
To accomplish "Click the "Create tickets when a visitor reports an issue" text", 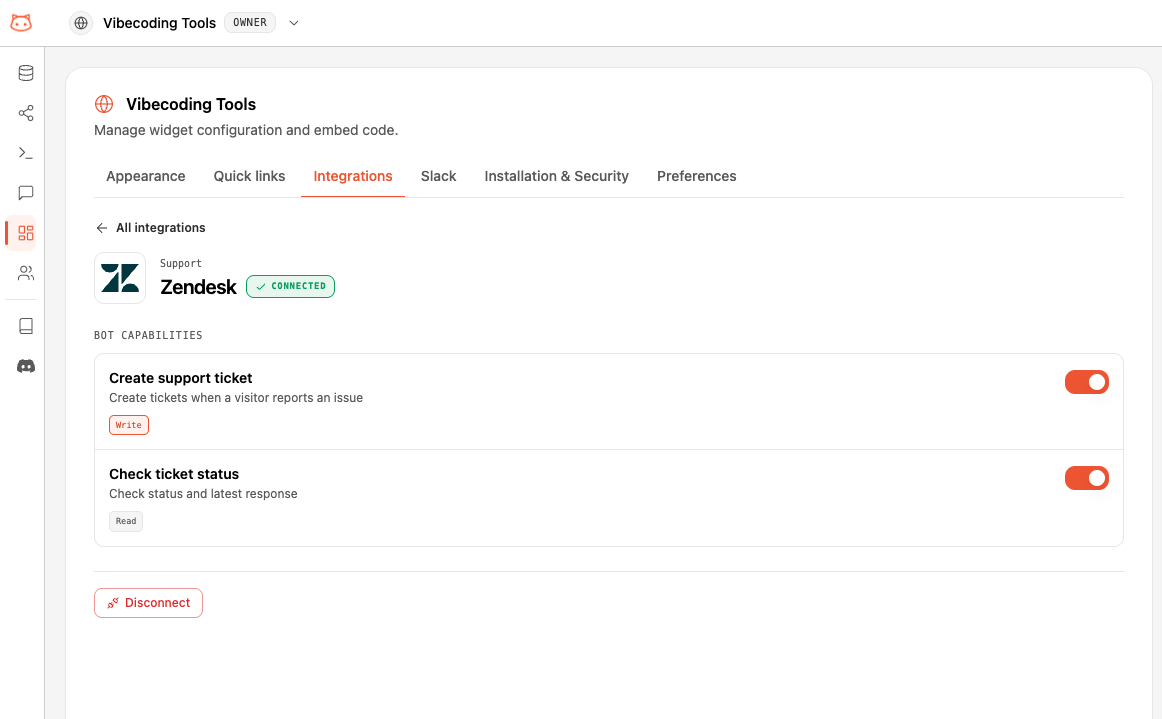I will coord(236,398).
